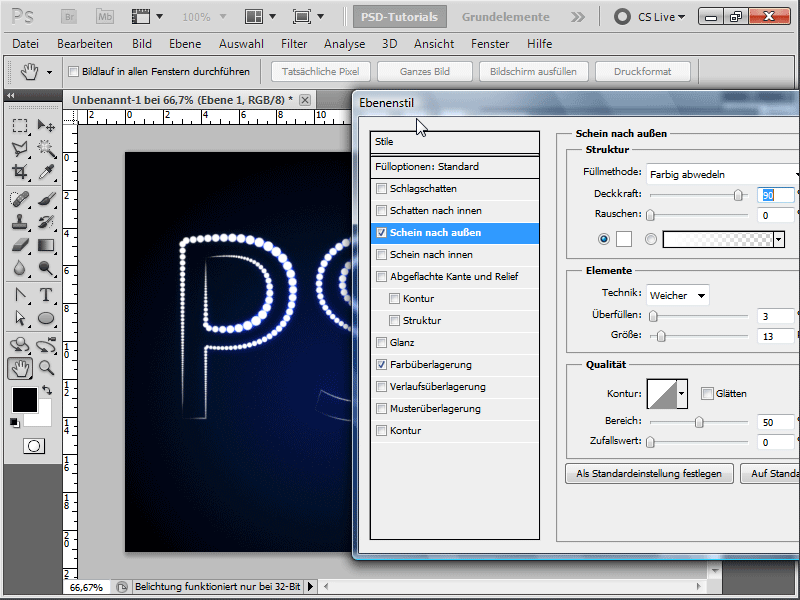Select the History Brush tool

(46, 222)
